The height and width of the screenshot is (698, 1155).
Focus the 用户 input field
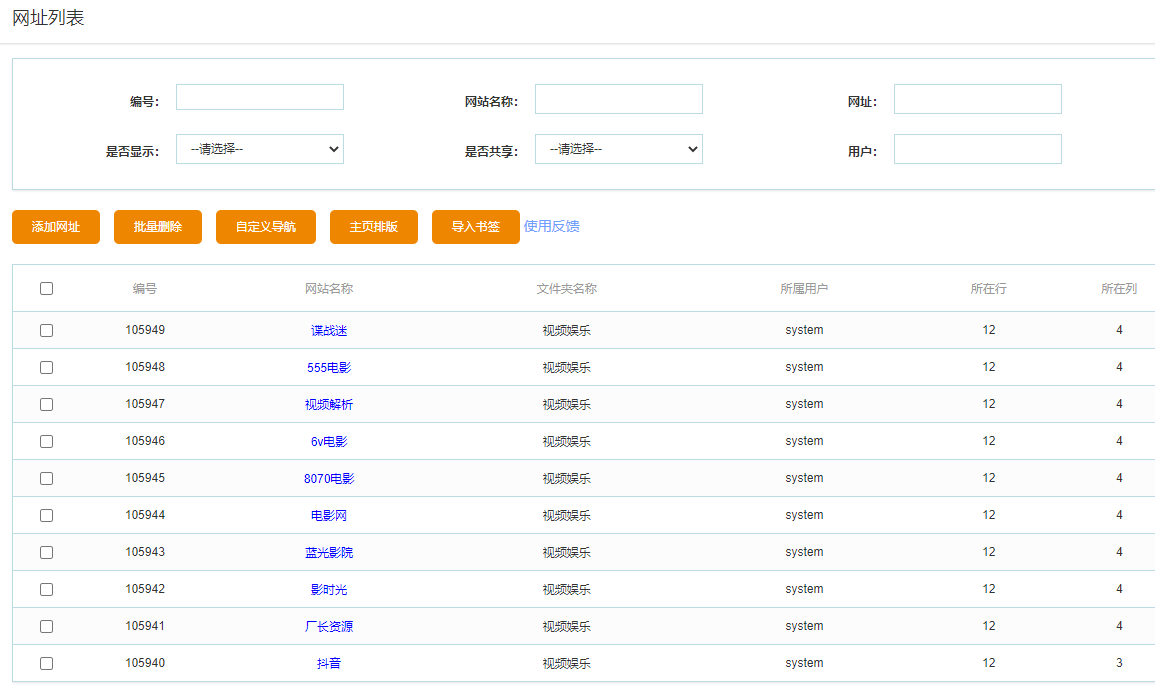(x=977, y=149)
